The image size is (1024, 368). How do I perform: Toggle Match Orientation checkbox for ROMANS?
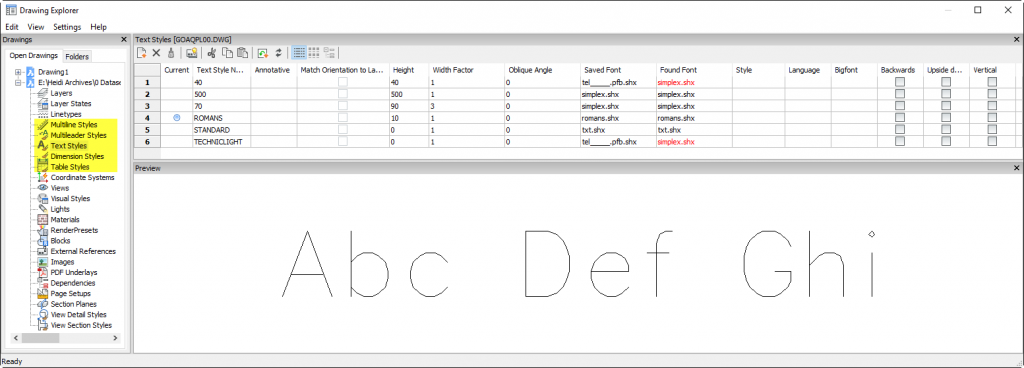(x=342, y=117)
